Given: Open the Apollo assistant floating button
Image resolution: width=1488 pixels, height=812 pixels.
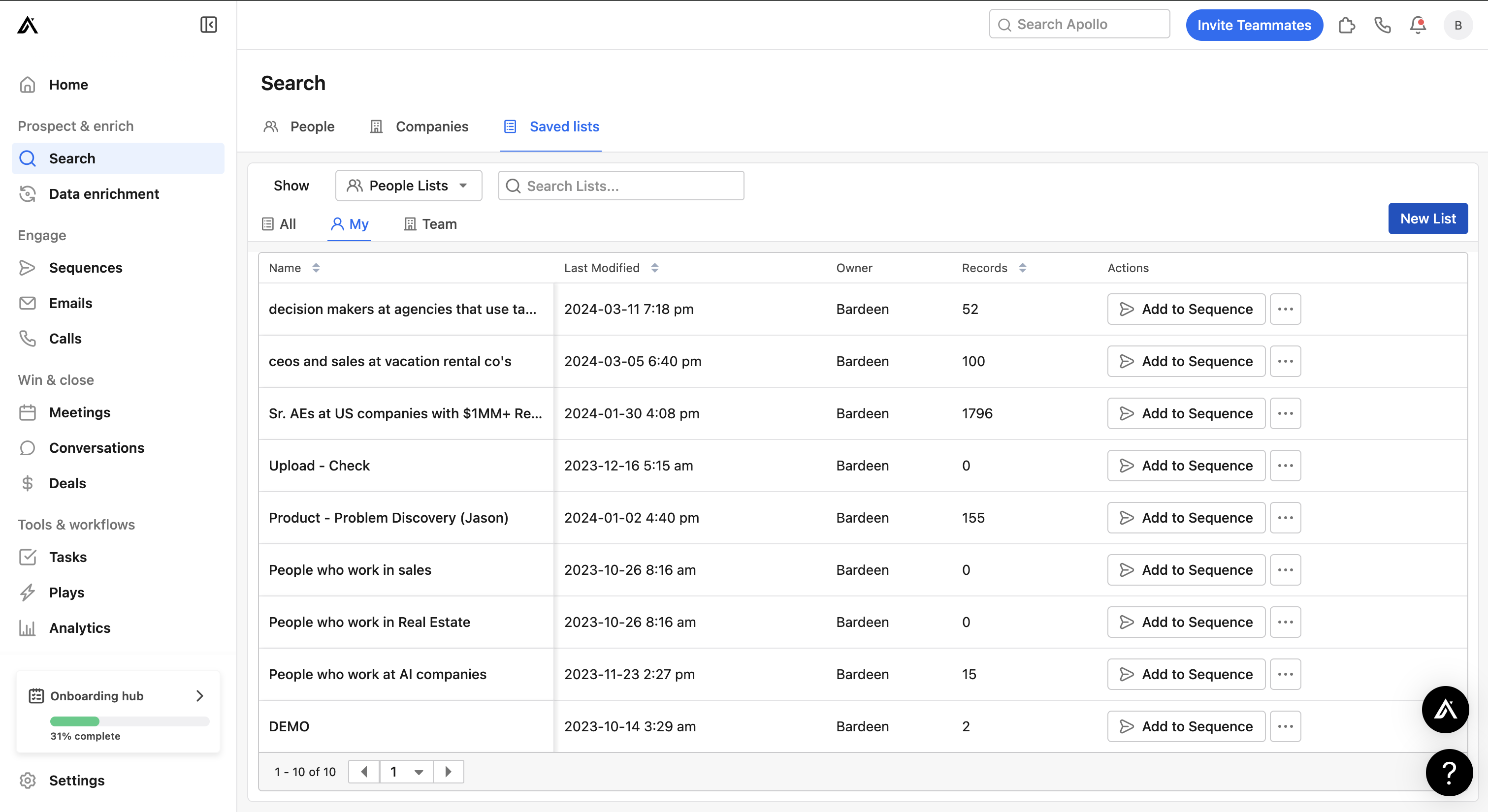Looking at the screenshot, I should [x=1445, y=709].
